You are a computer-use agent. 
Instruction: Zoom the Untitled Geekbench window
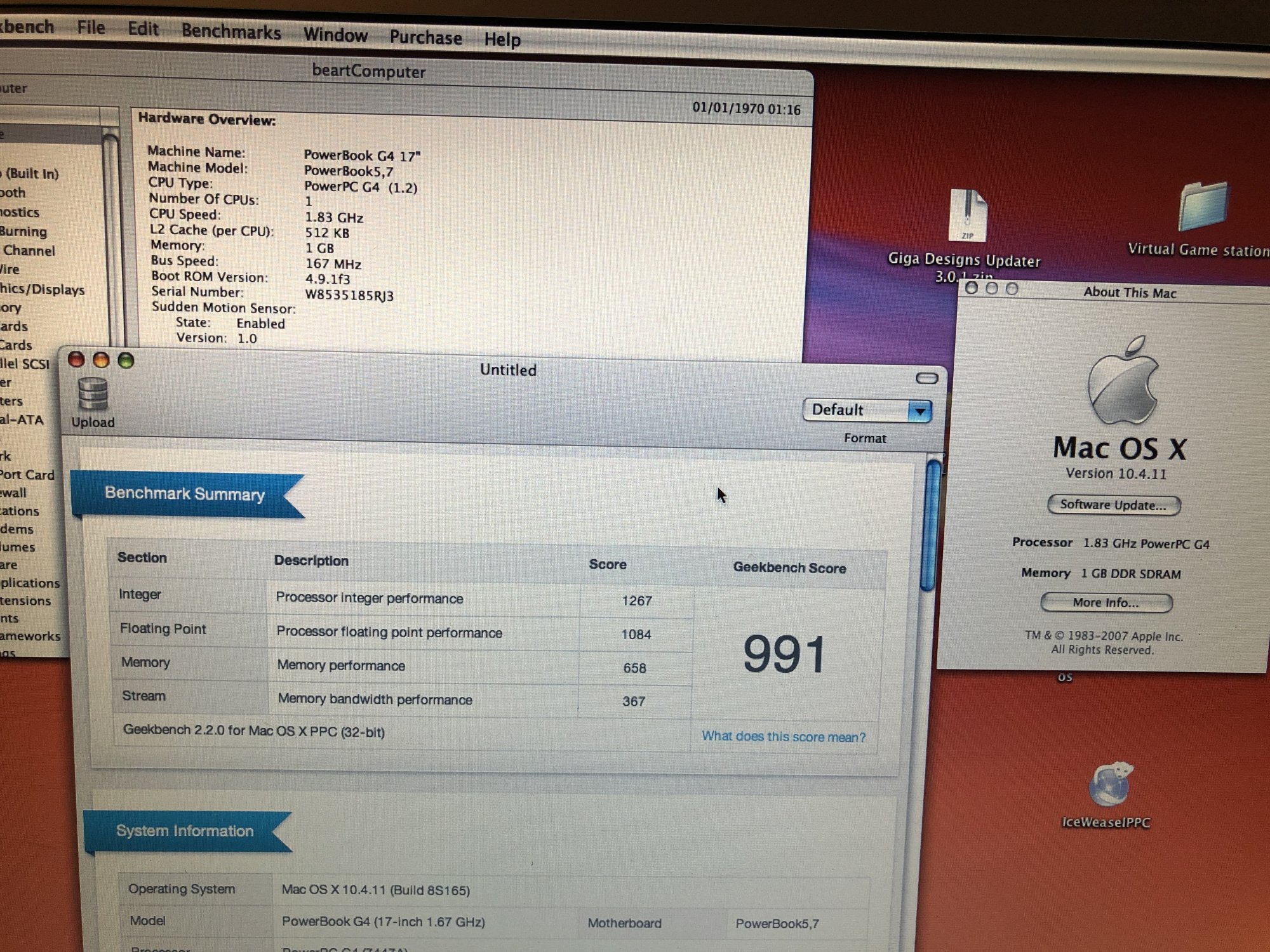pos(126,360)
